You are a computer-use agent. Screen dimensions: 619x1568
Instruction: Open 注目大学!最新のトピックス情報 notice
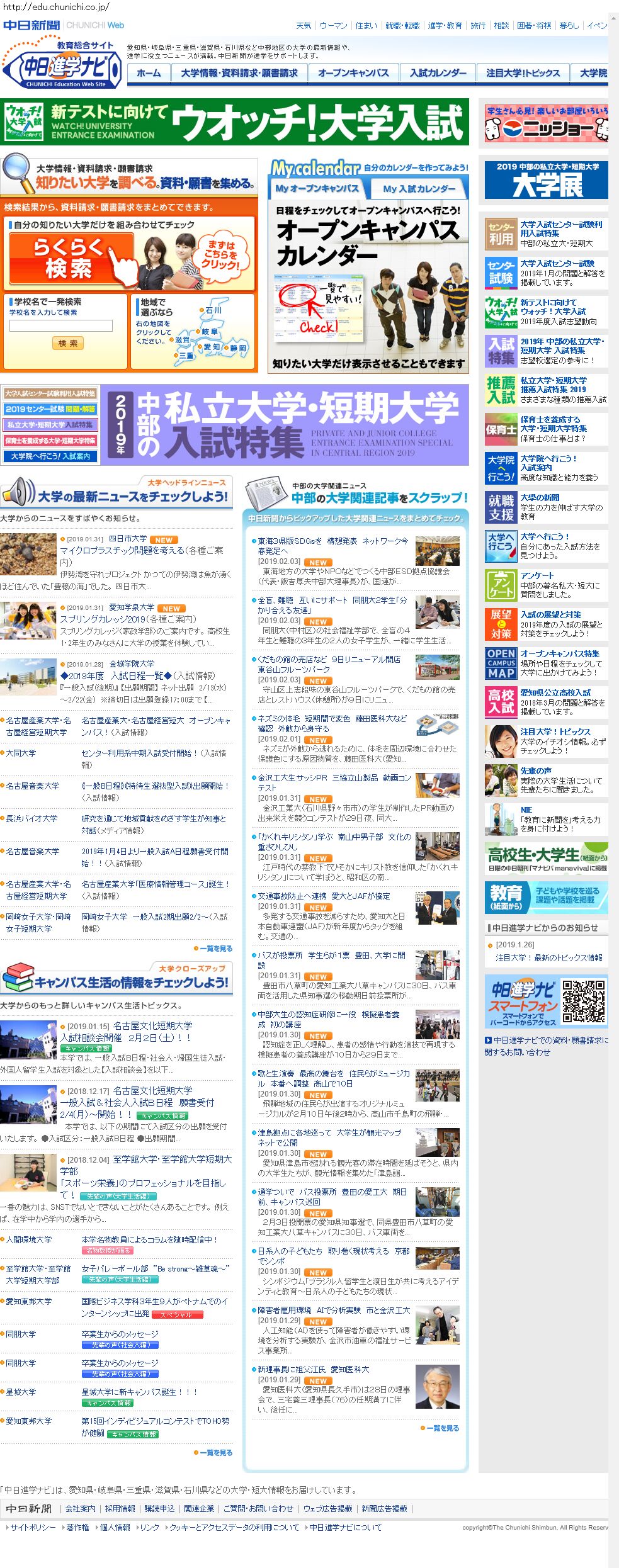pyautogui.click(x=549, y=957)
